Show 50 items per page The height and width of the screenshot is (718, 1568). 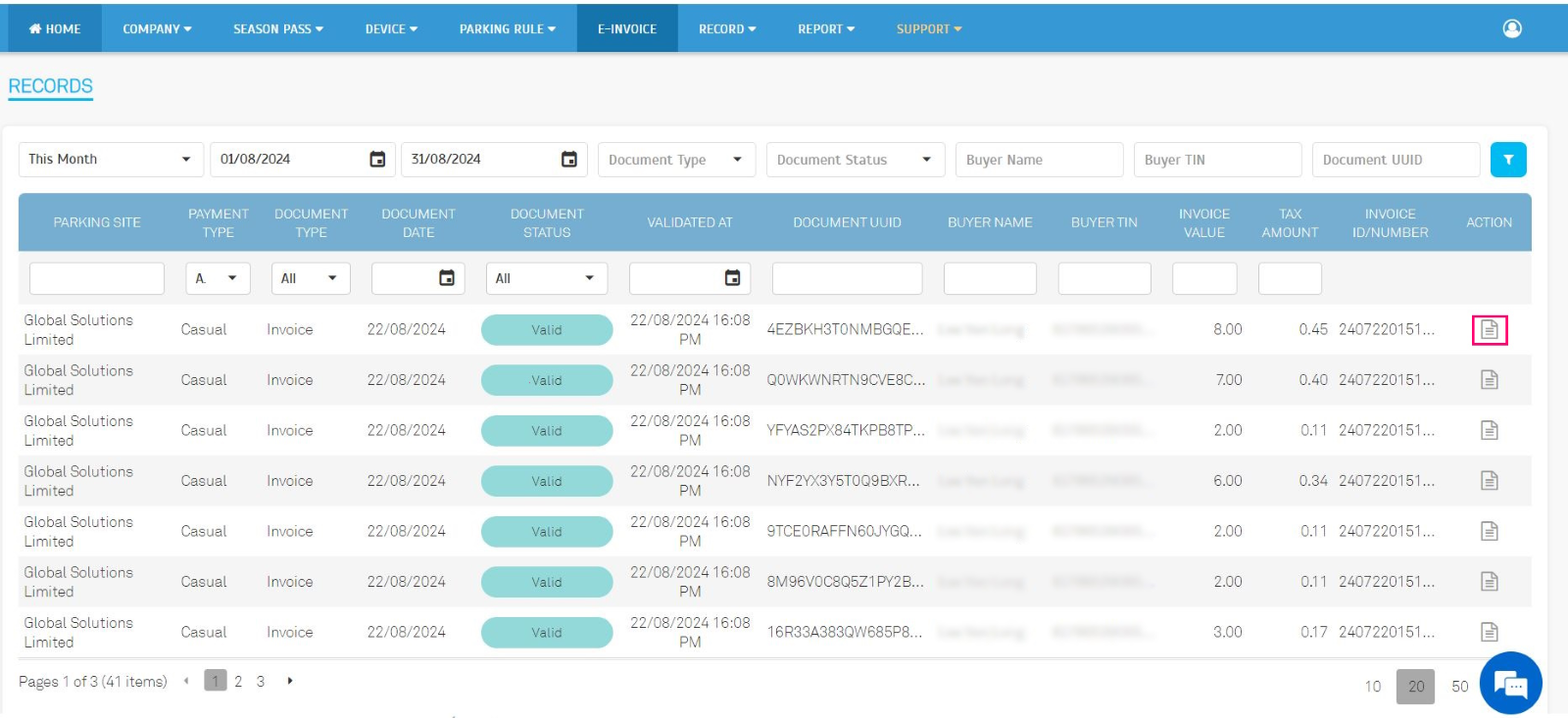1459,687
